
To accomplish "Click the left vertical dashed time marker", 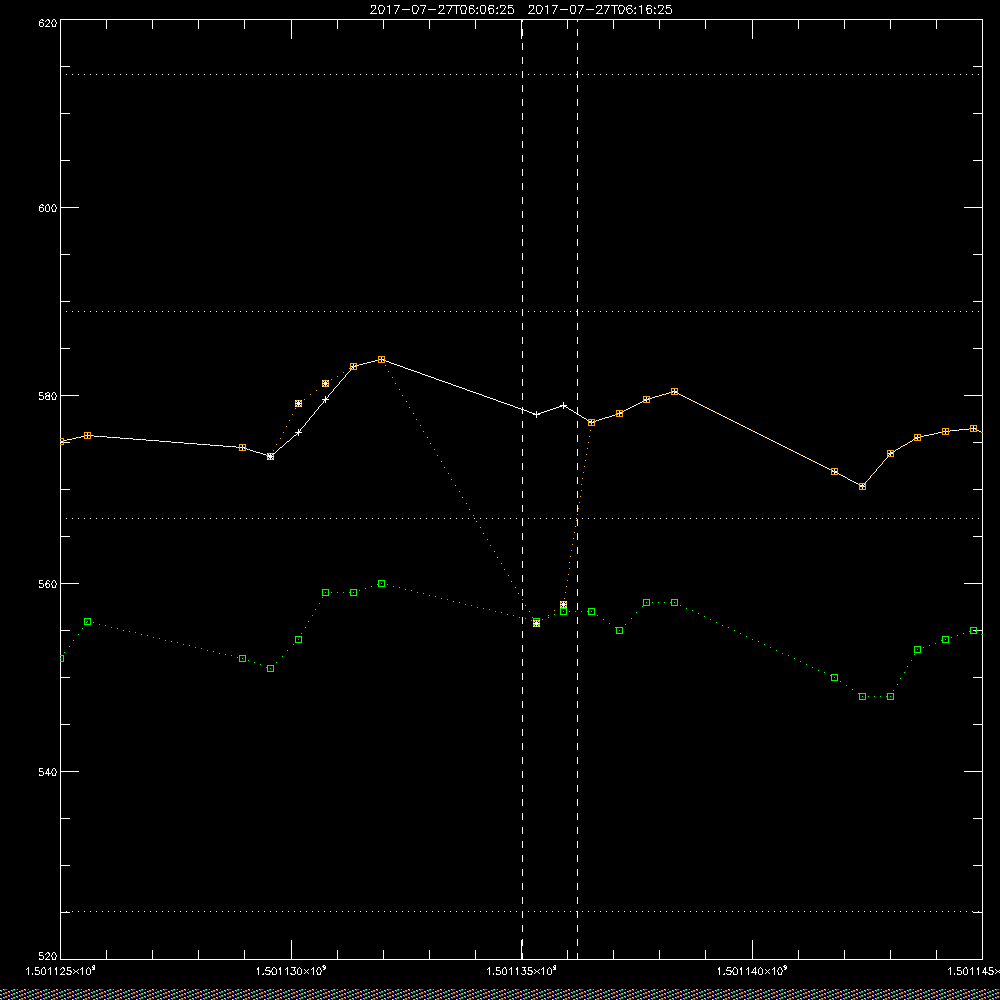I will [x=522, y=489].
